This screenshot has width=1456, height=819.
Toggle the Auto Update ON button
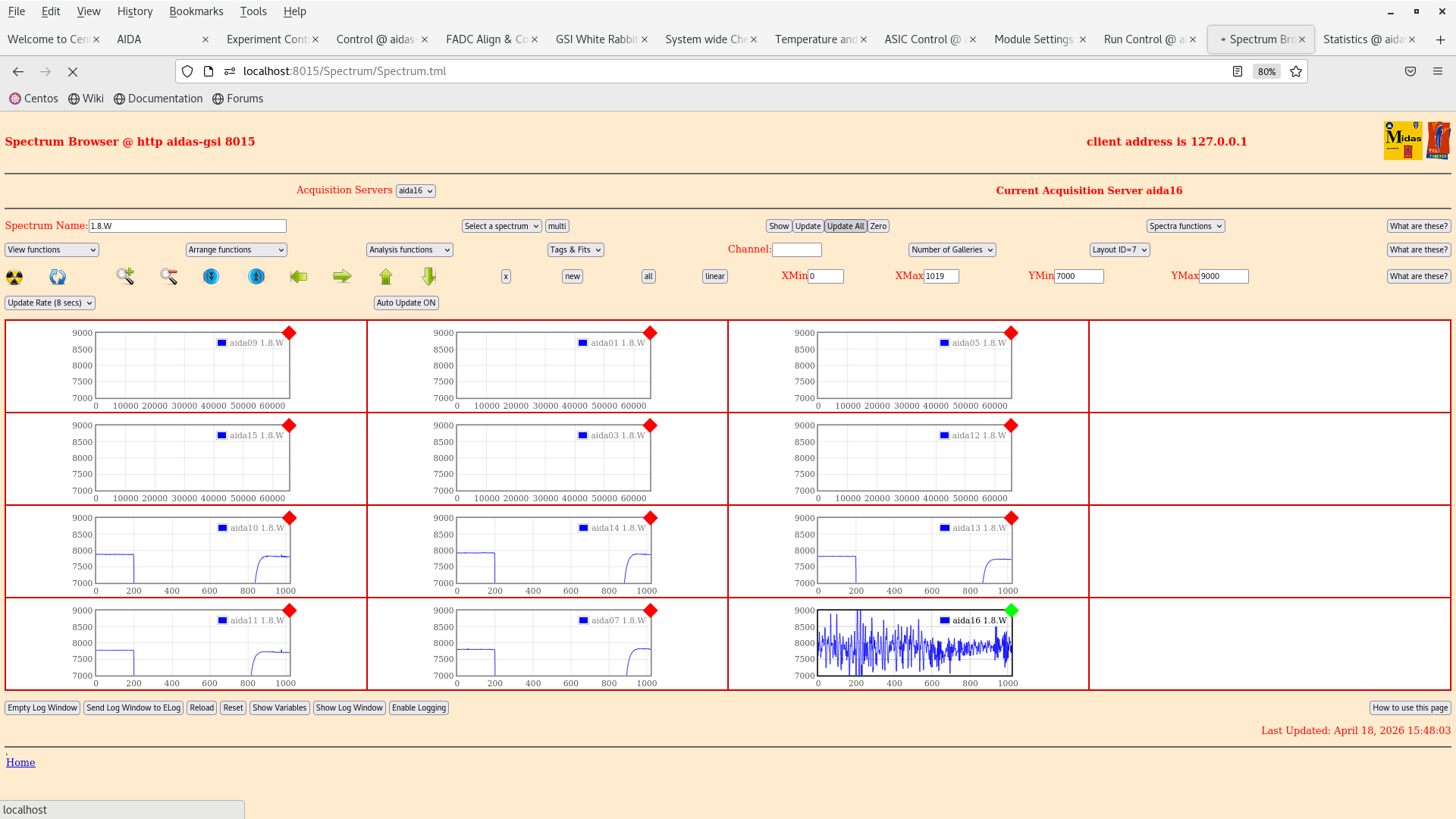406,303
